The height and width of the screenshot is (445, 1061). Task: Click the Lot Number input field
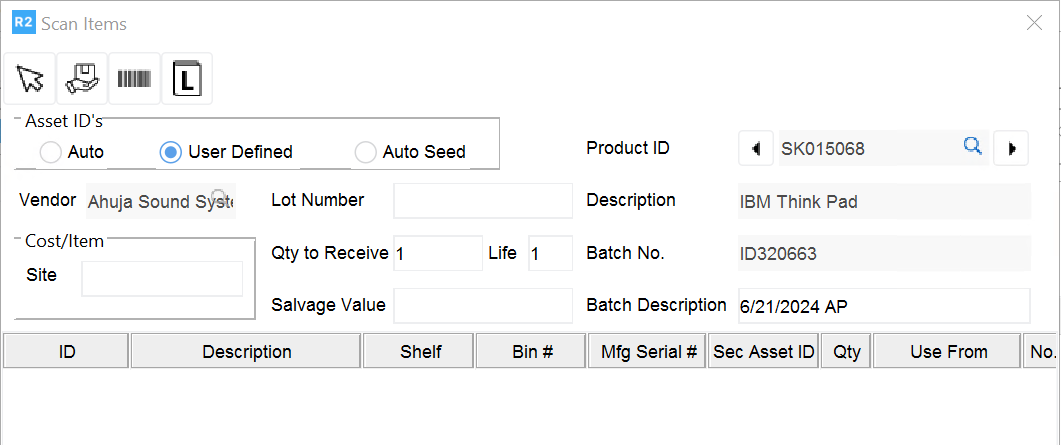point(482,200)
